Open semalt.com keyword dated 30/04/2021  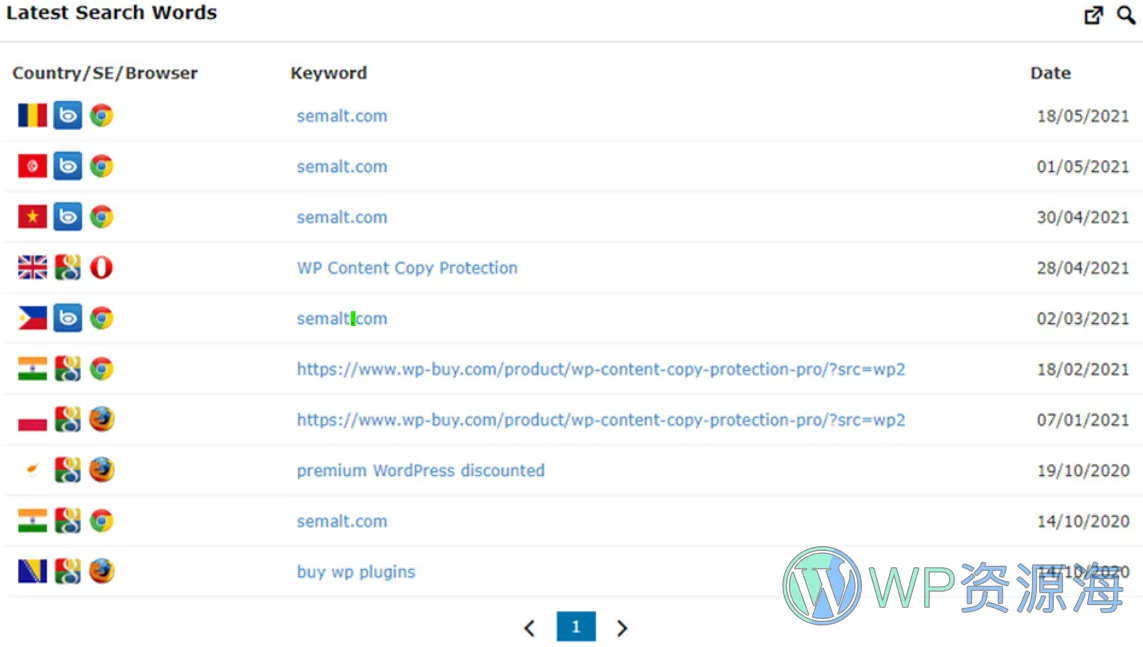342,217
